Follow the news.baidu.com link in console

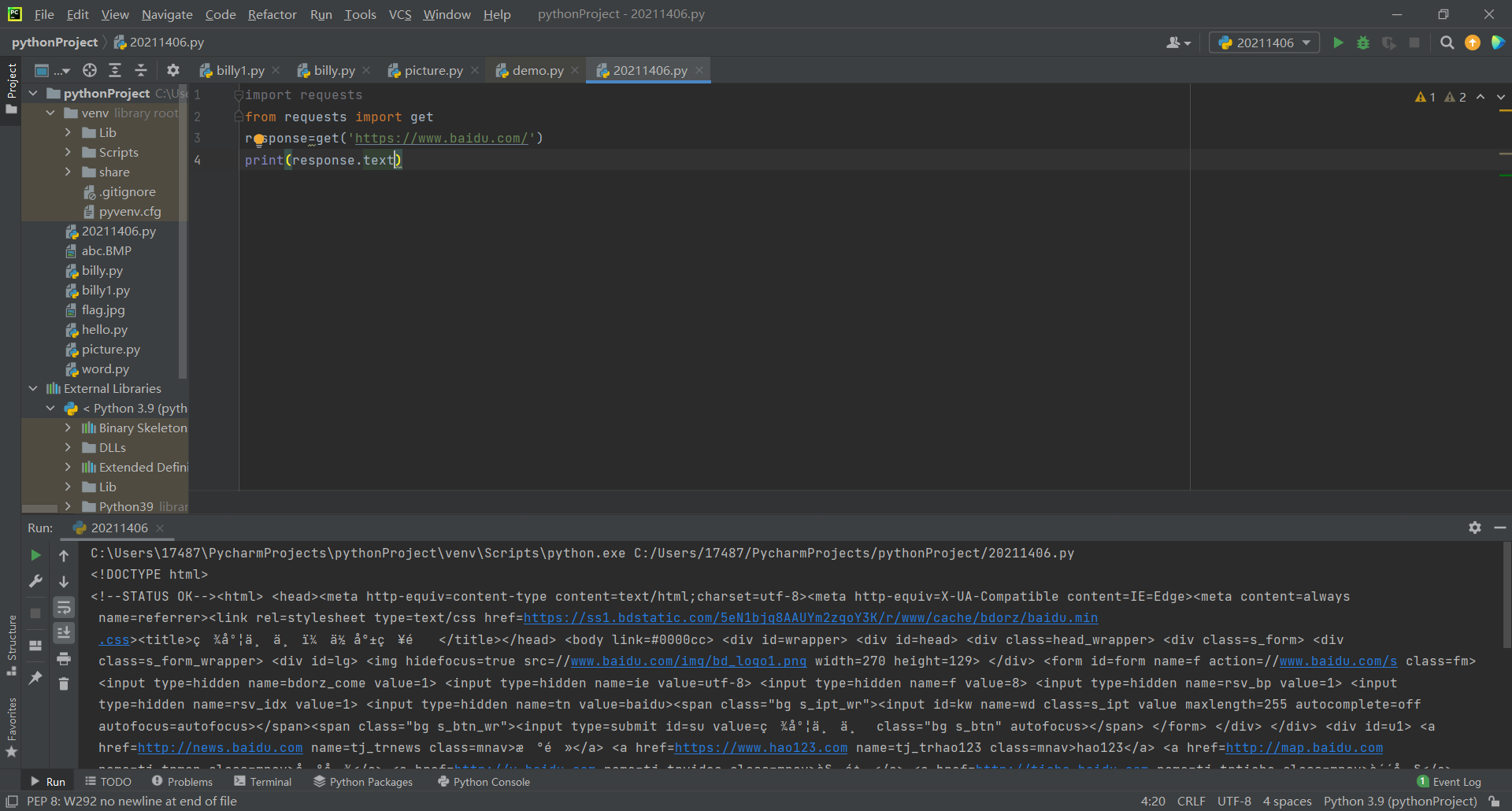point(220,747)
